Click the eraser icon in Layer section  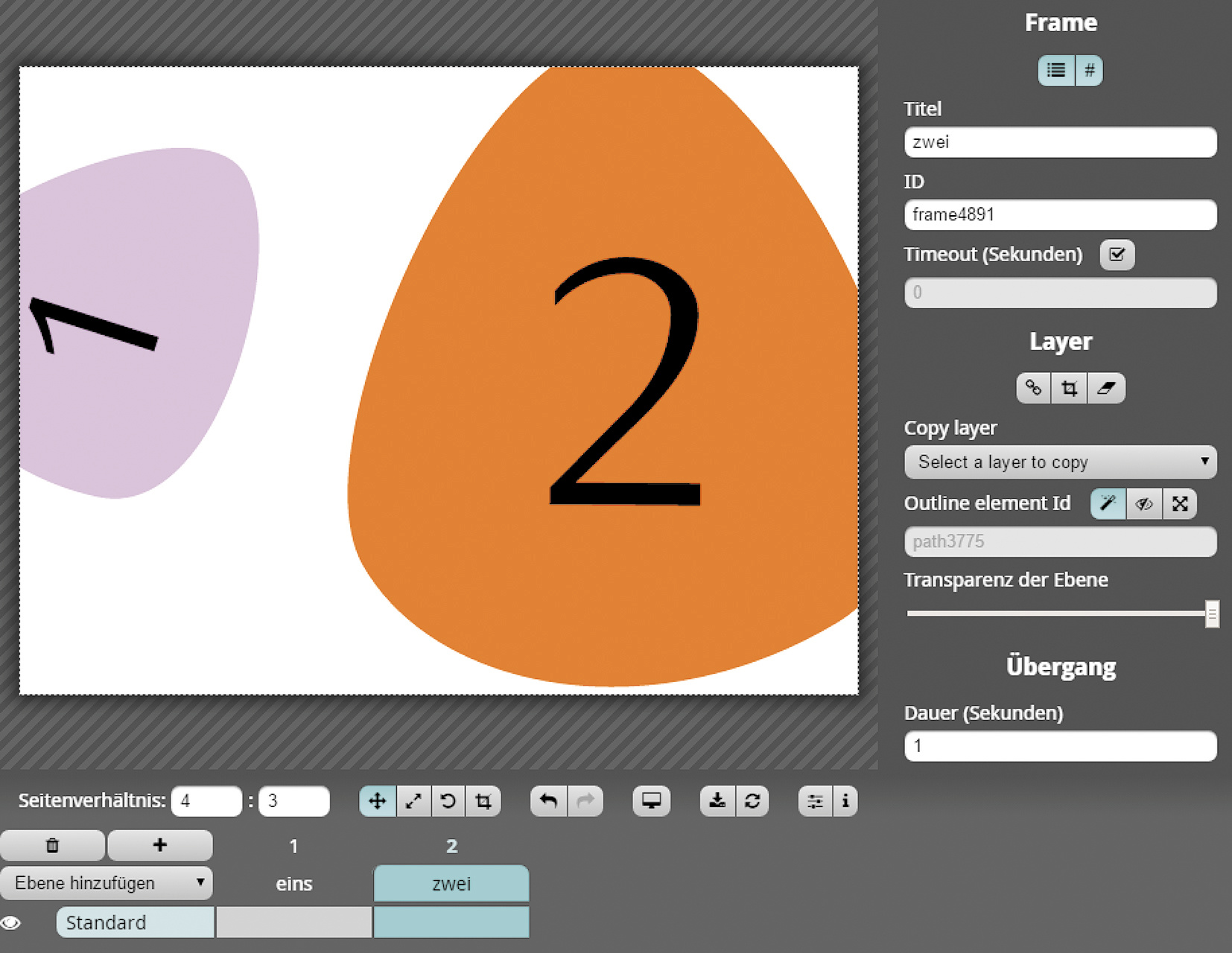click(x=1106, y=388)
